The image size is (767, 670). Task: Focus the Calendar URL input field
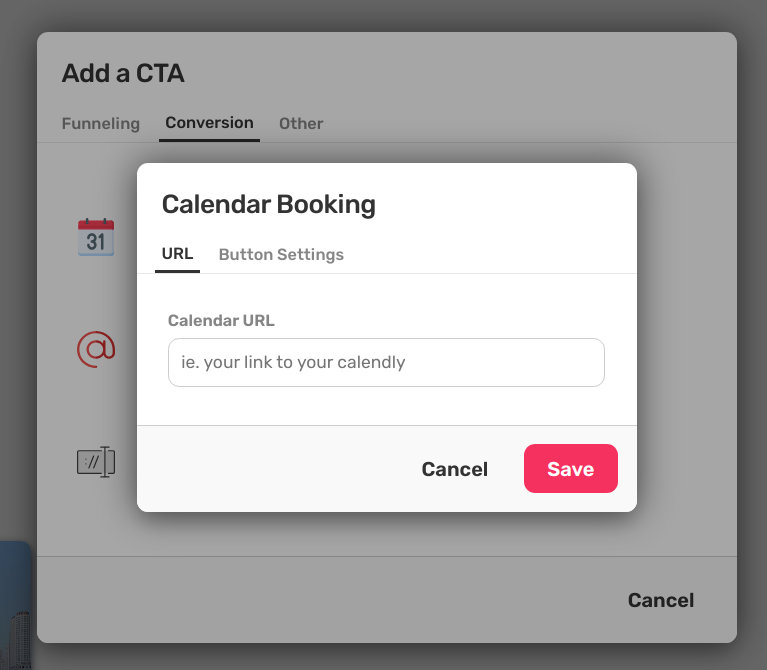386,362
